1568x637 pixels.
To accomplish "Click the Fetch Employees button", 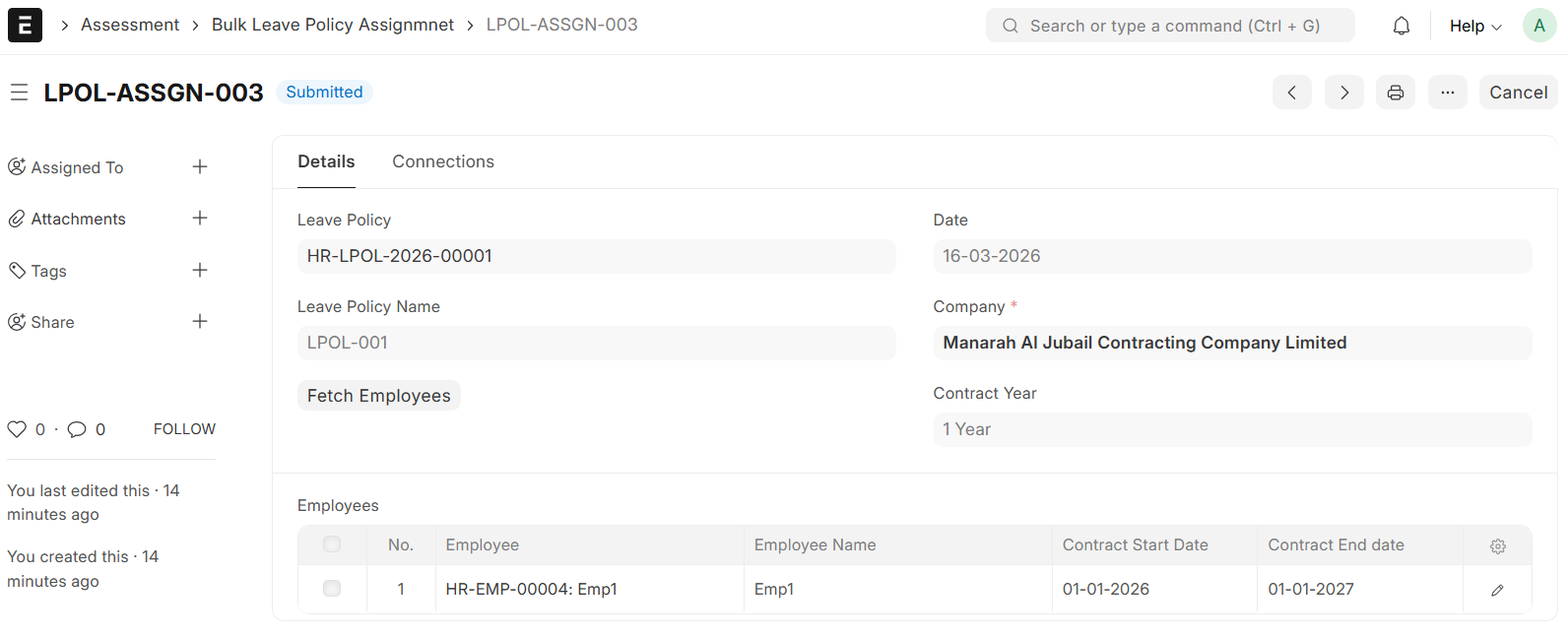I will (x=378, y=396).
